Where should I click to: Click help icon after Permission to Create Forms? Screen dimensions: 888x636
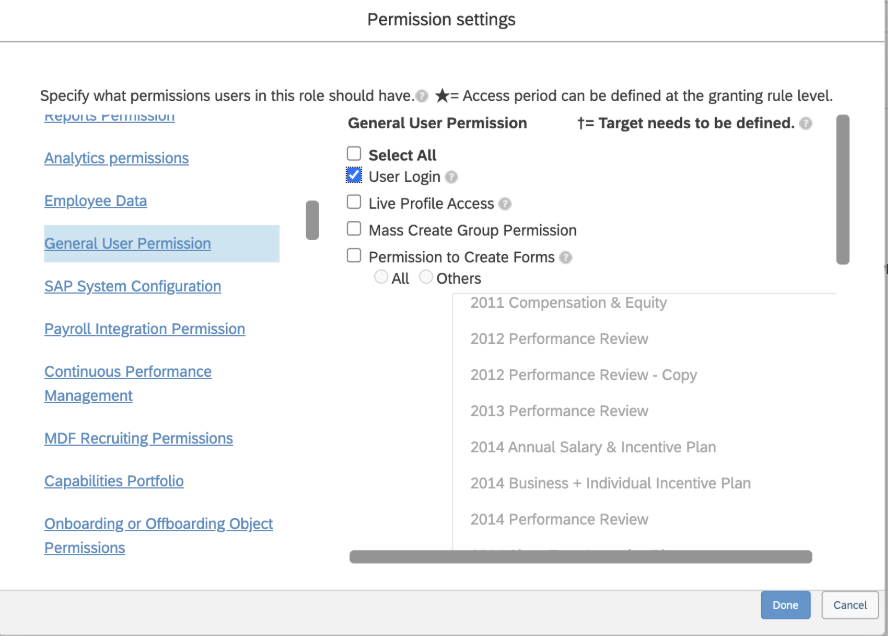coord(566,258)
